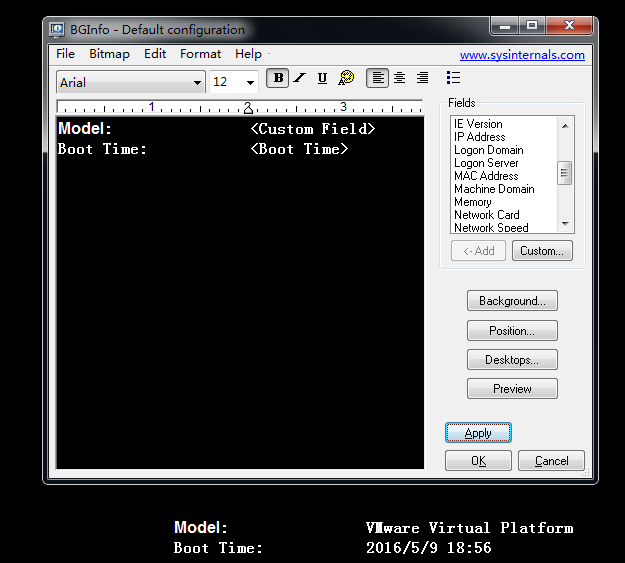Open the font size 12 dropdown

pyautogui.click(x=250, y=83)
